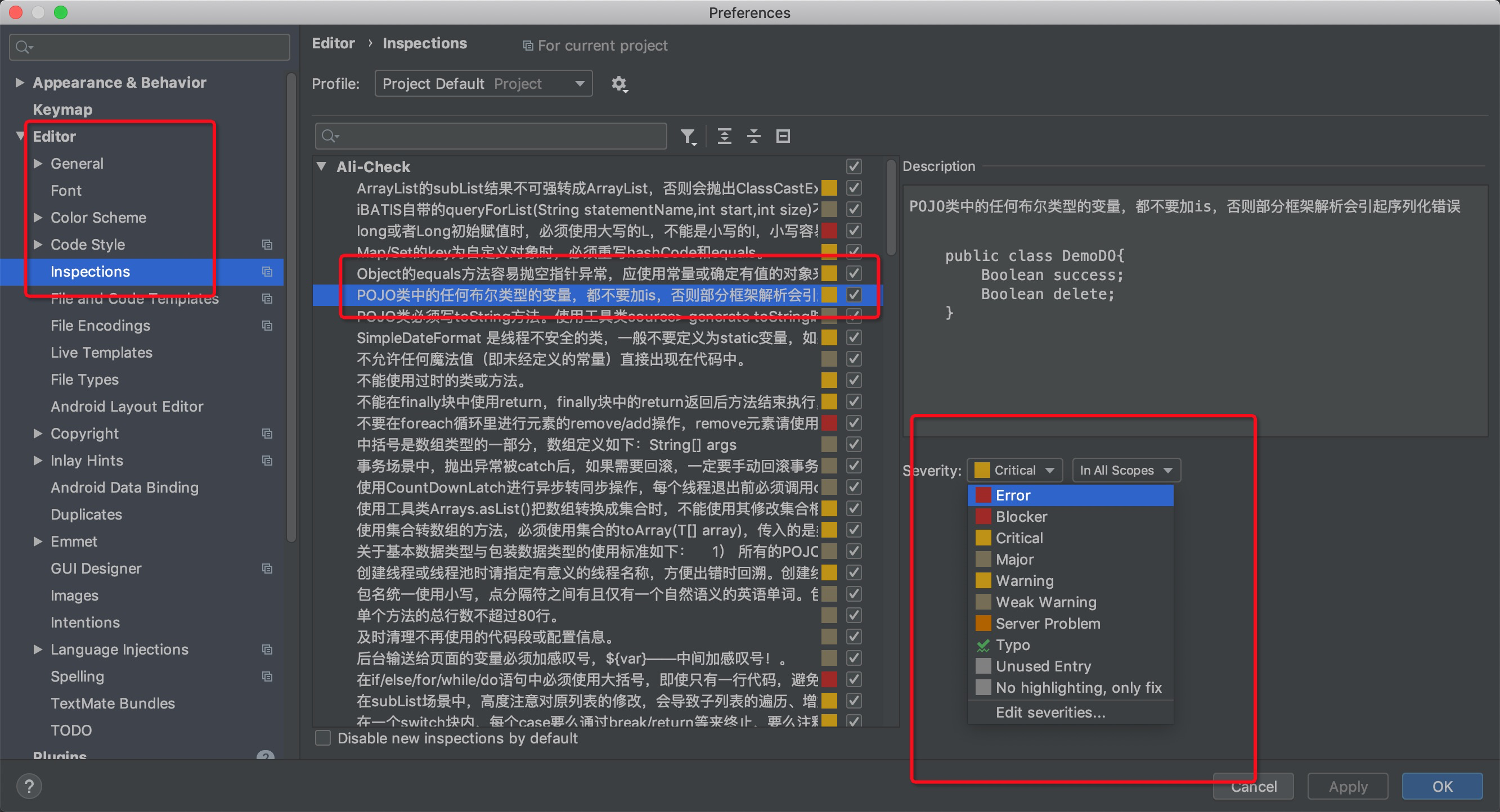
Task: Toggle checkbox of the POJO boolean inspection
Action: coord(853,295)
